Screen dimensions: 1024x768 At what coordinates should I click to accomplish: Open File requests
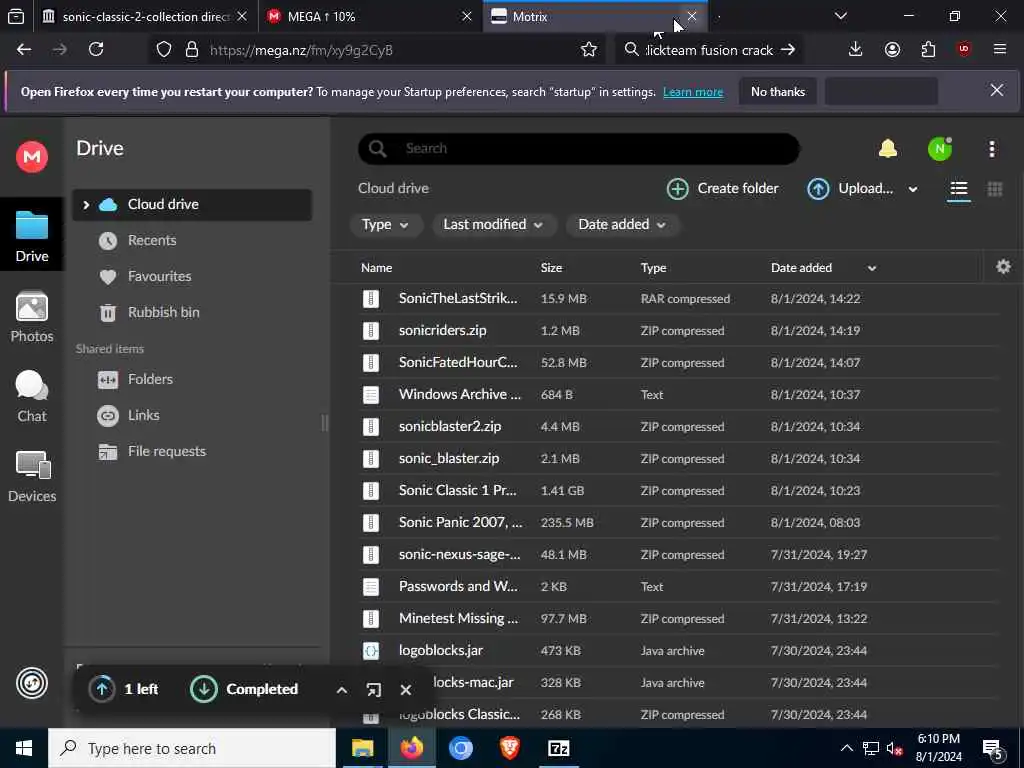[167, 451]
